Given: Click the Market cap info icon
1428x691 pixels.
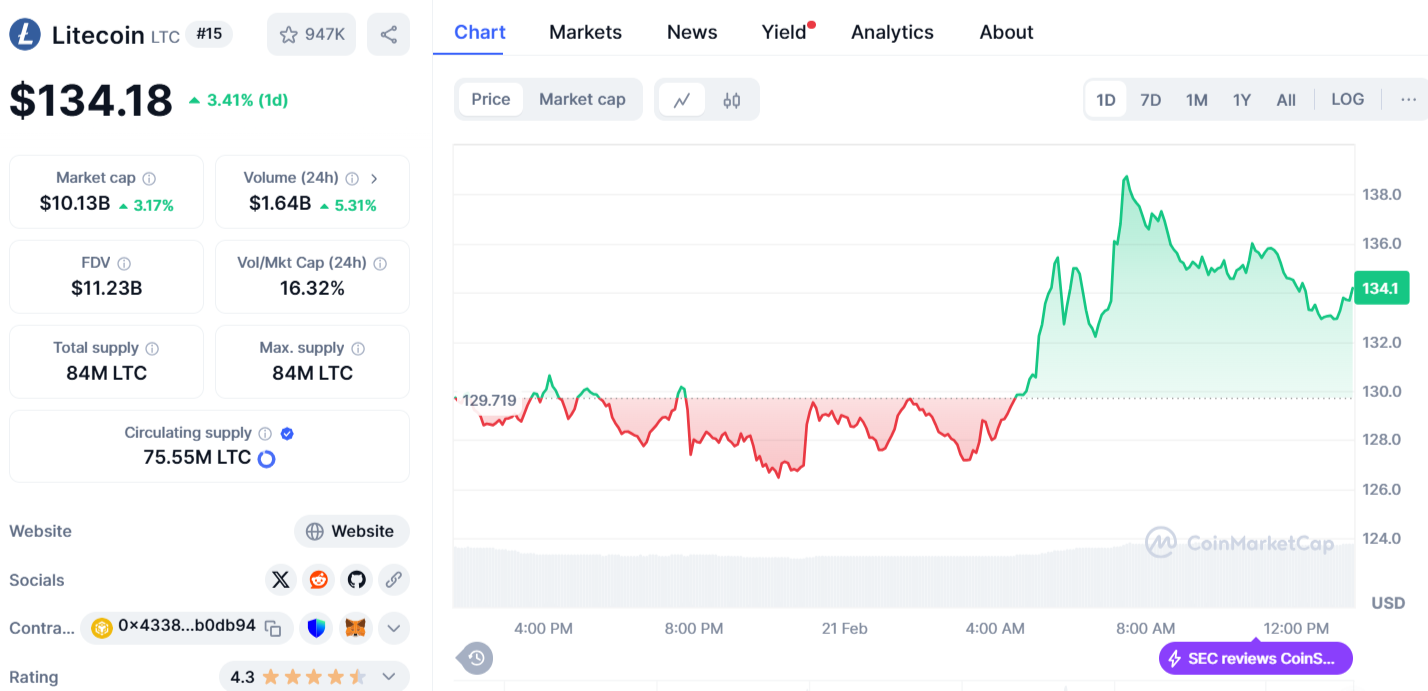Looking at the screenshot, I should 149,178.
